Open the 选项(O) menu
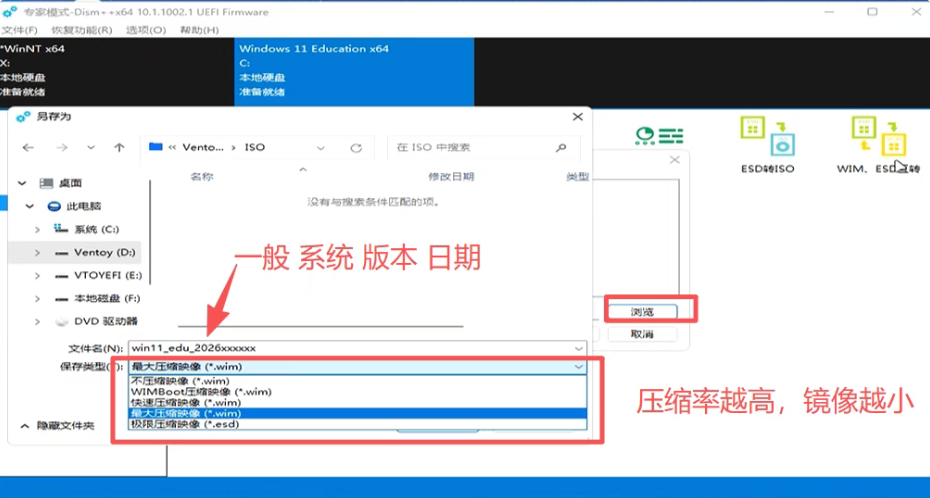The width and height of the screenshot is (930, 498). pyautogui.click(x=146, y=30)
